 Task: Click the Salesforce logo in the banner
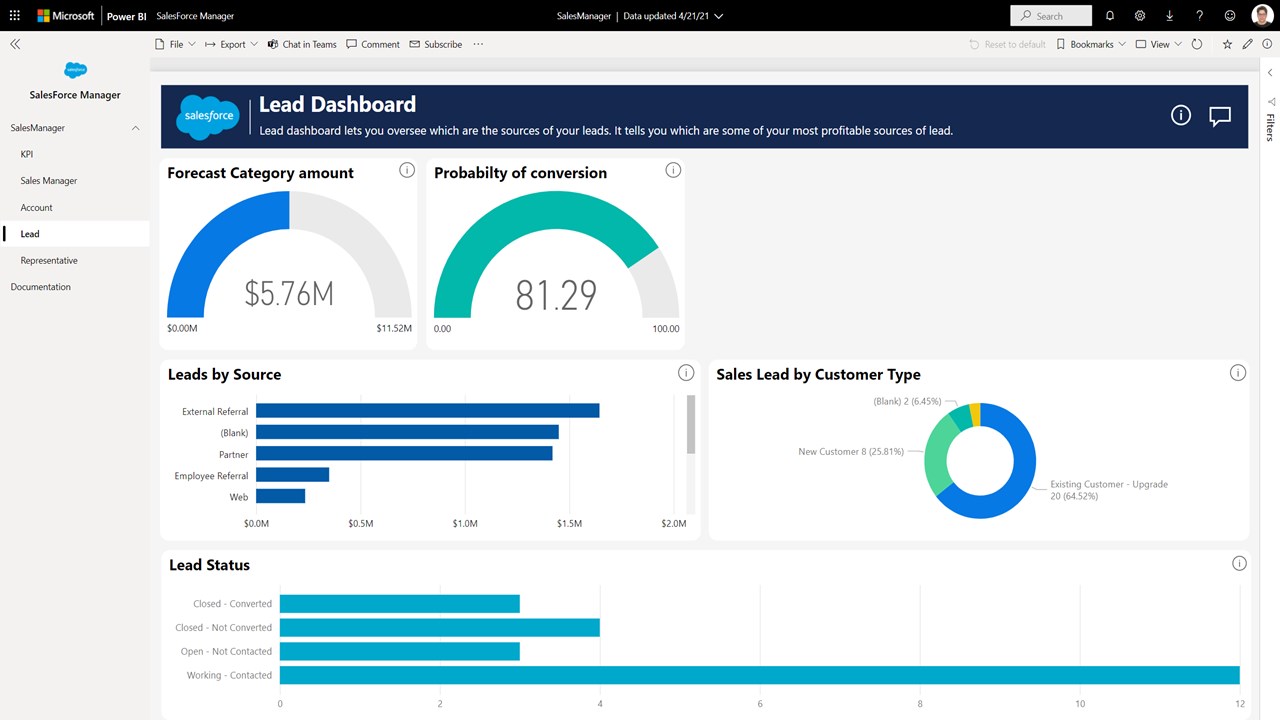click(x=208, y=116)
